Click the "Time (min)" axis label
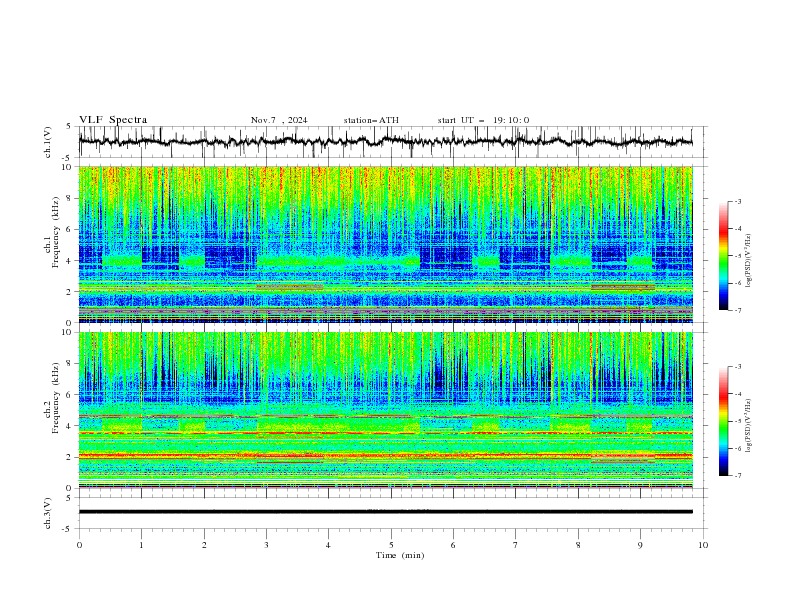 [x=400, y=555]
